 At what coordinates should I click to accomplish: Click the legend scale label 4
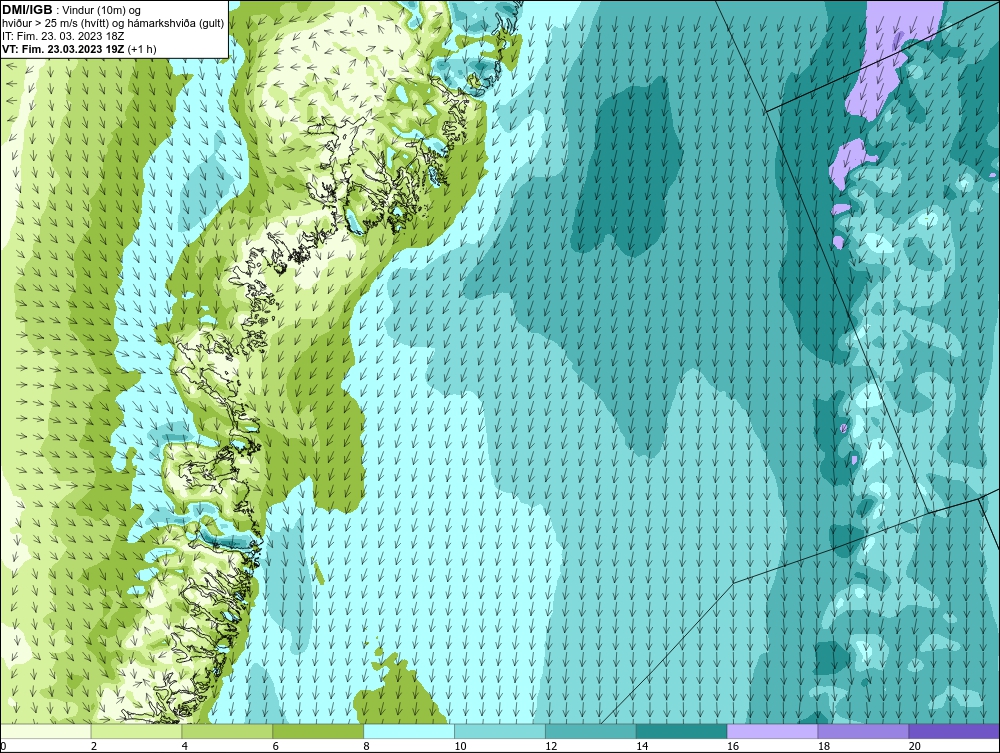coord(184,746)
